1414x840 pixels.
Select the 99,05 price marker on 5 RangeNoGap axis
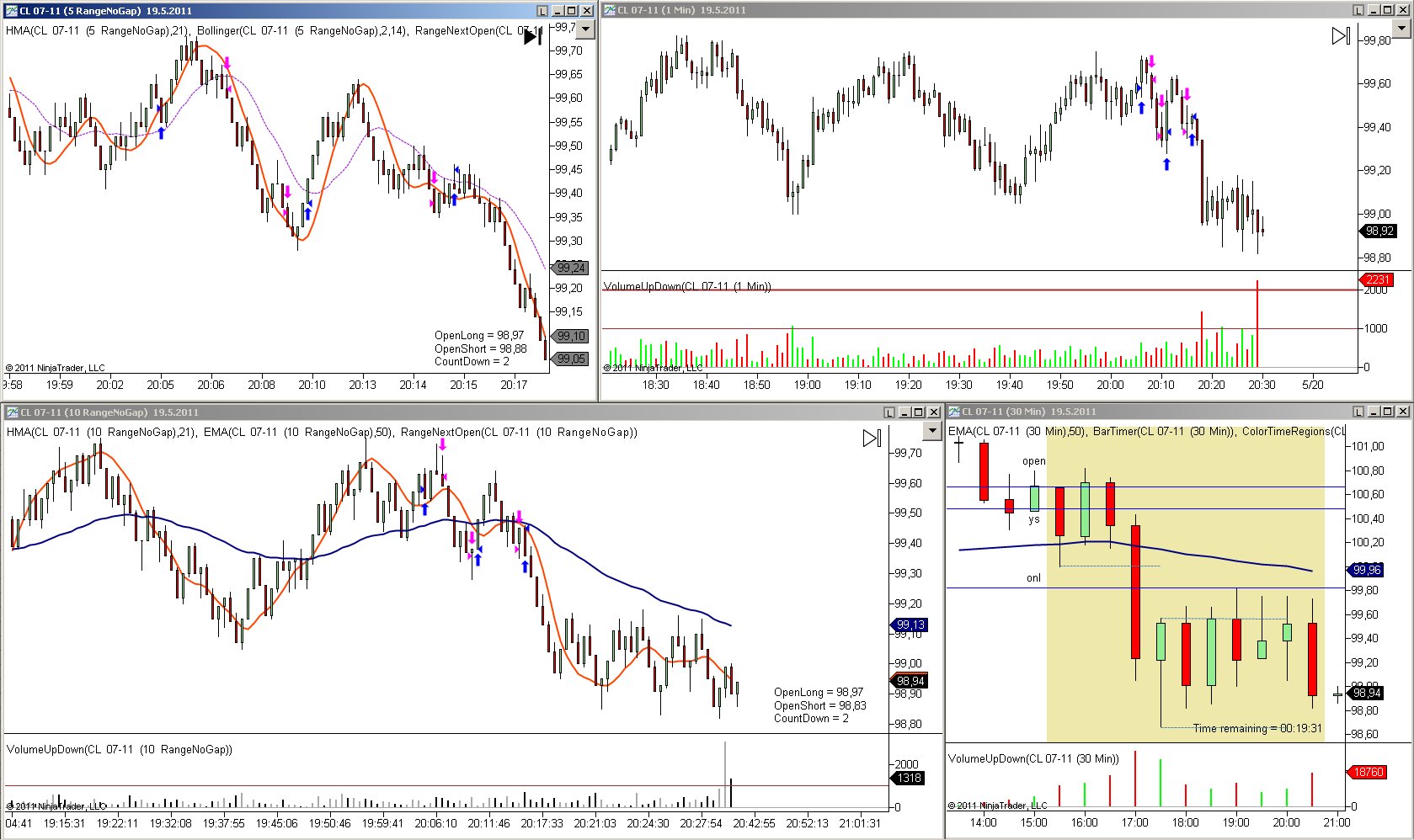[x=570, y=359]
